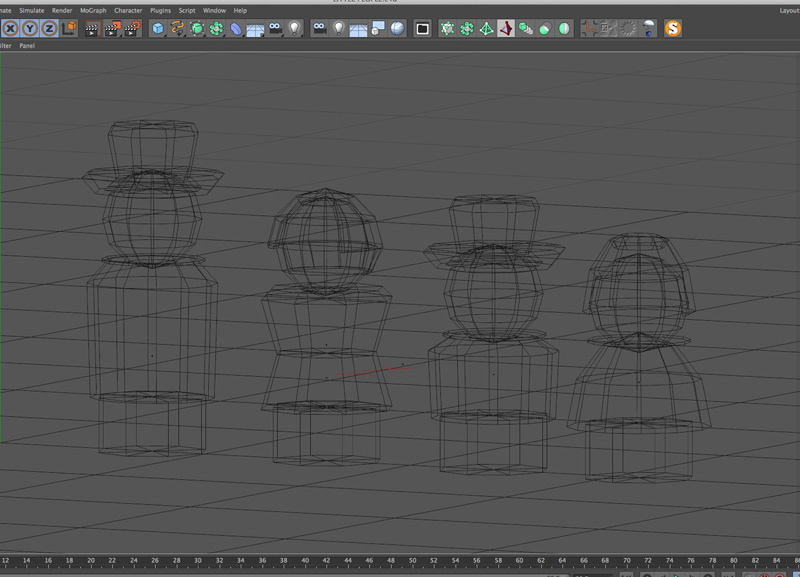Click the gray dotted circle icon

tap(629, 29)
